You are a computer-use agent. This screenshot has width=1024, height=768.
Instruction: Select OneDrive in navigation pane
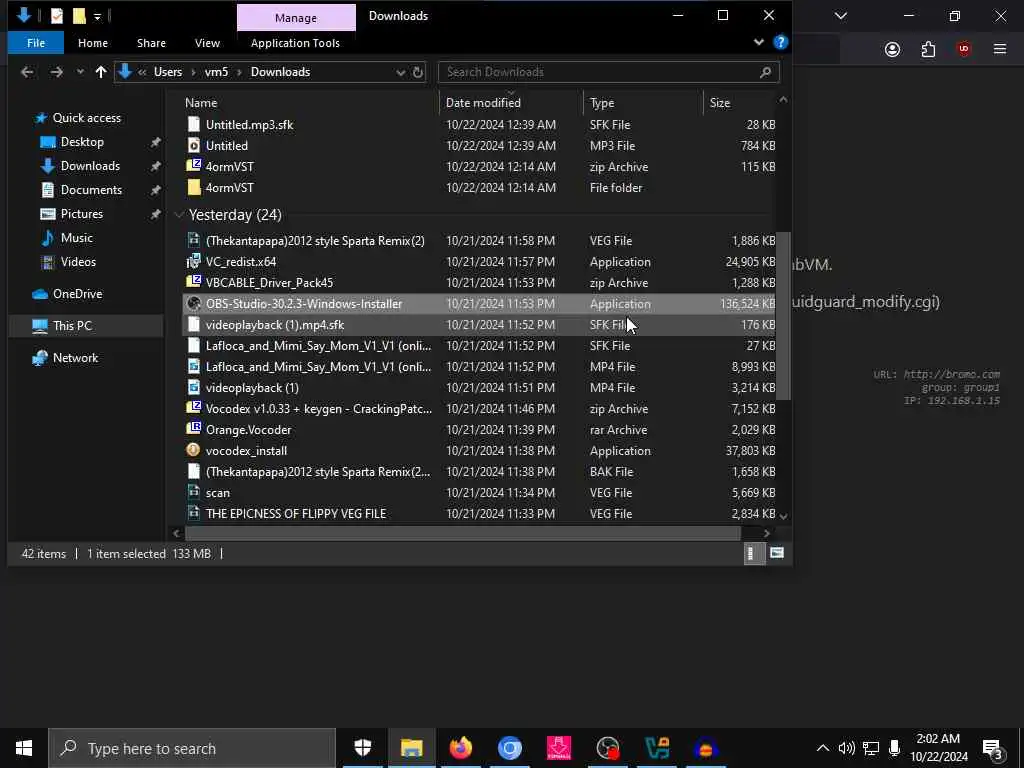(x=77, y=294)
